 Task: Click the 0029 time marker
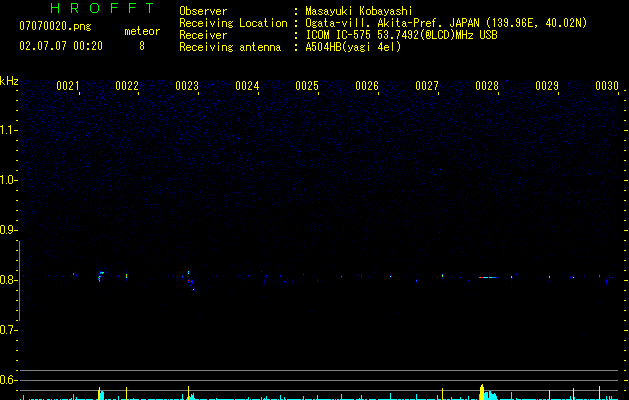547,86
